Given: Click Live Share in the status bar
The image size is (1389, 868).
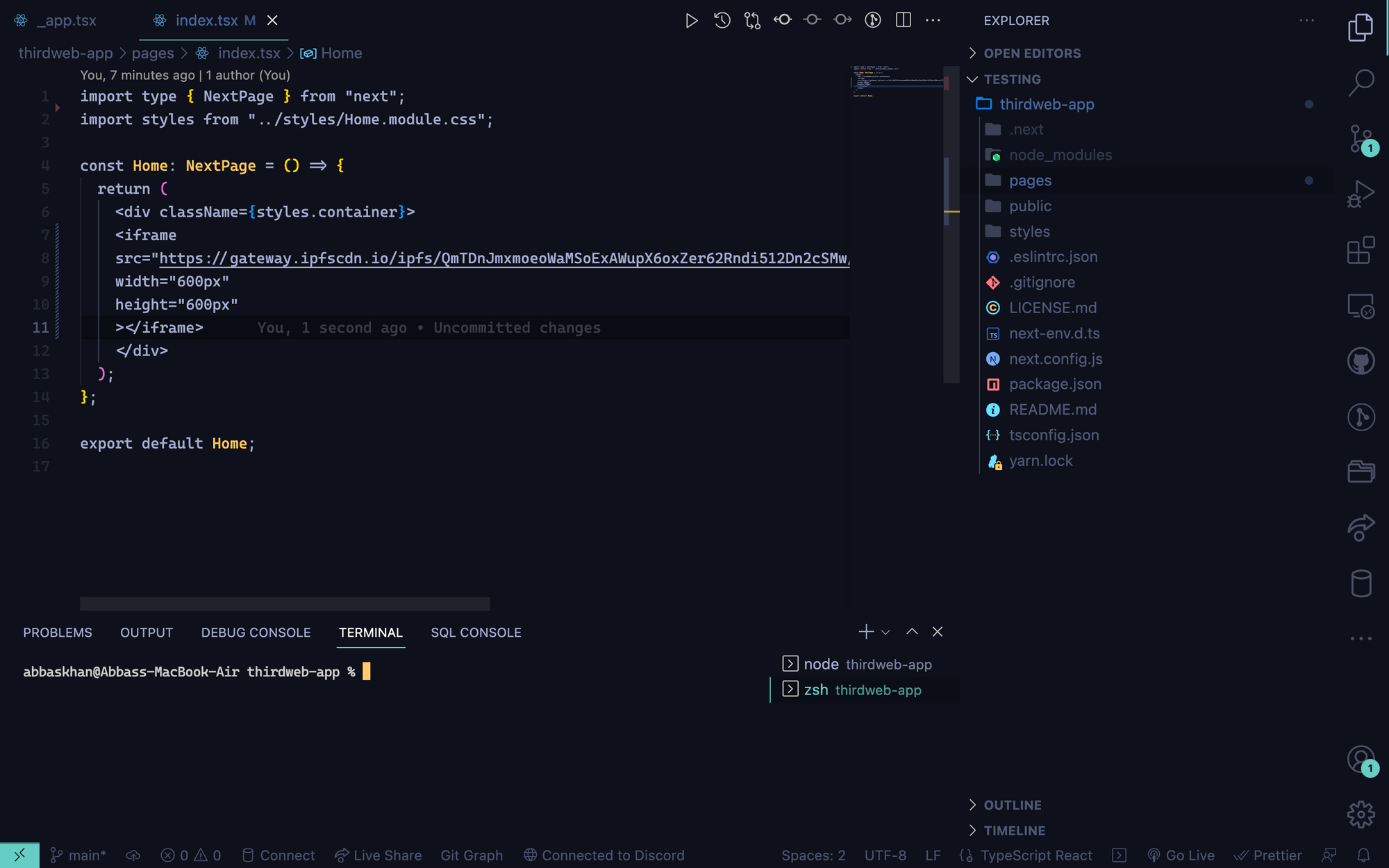Looking at the screenshot, I should 379,856.
